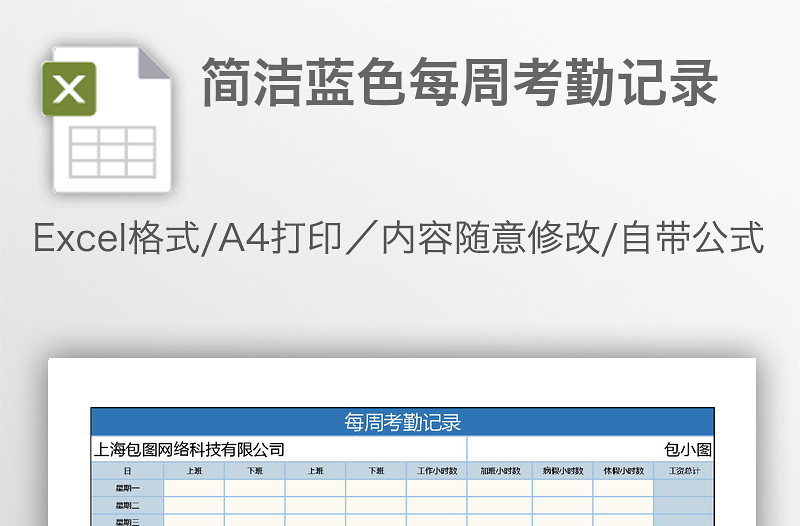The image size is (800, 526).
Task: Select the blue 每周考勤记录 table title bar
Action: [x=402, y=422]
